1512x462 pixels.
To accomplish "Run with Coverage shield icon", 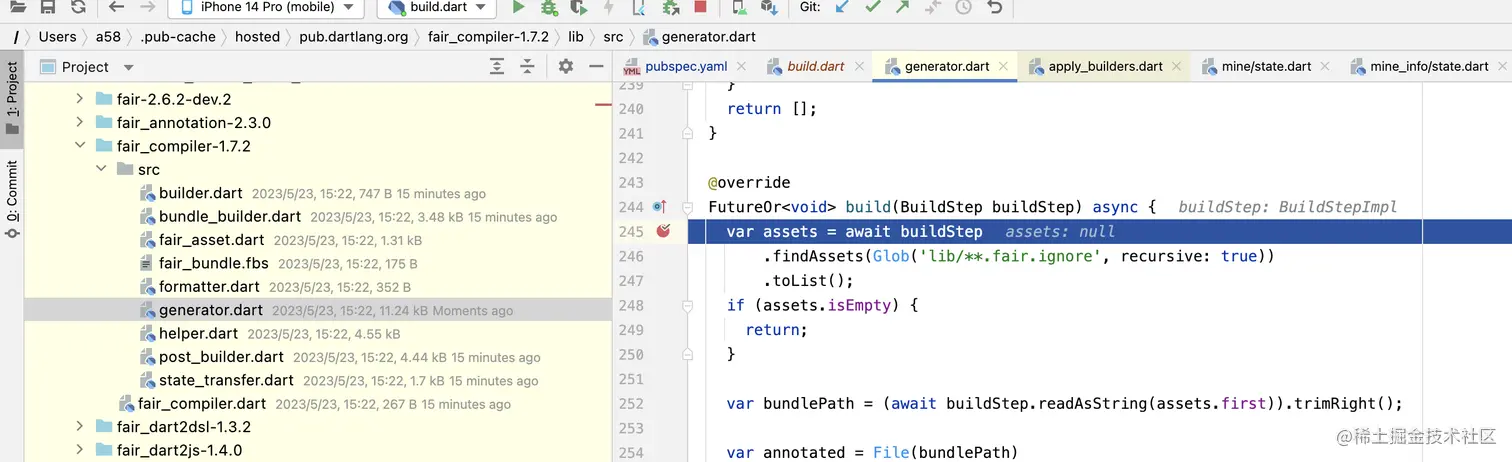I will 578,7.
